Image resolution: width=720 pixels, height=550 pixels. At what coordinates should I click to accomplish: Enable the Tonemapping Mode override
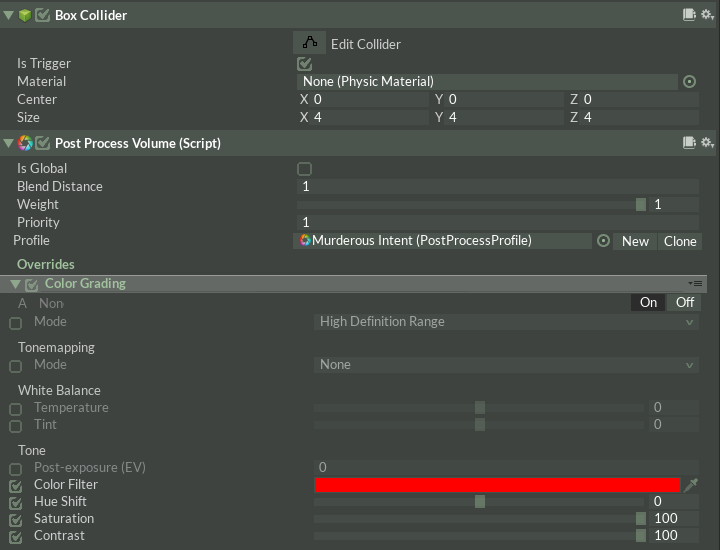click(16, 366)
